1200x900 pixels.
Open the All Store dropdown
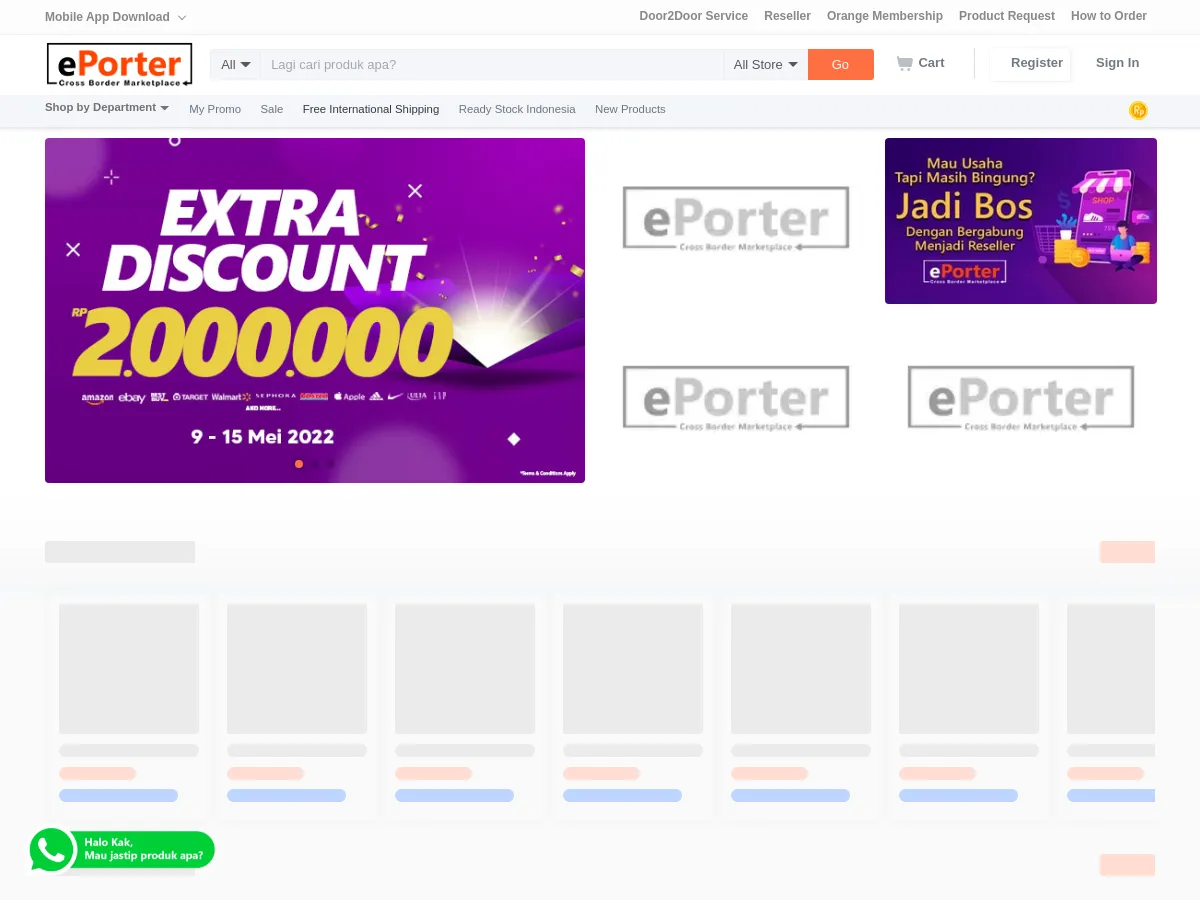[x=766, y=65]
